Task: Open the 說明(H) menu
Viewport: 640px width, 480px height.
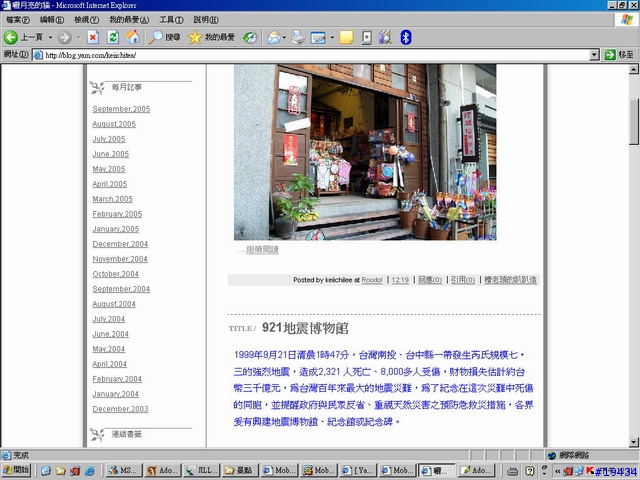Action: click(x=206, y=20)
